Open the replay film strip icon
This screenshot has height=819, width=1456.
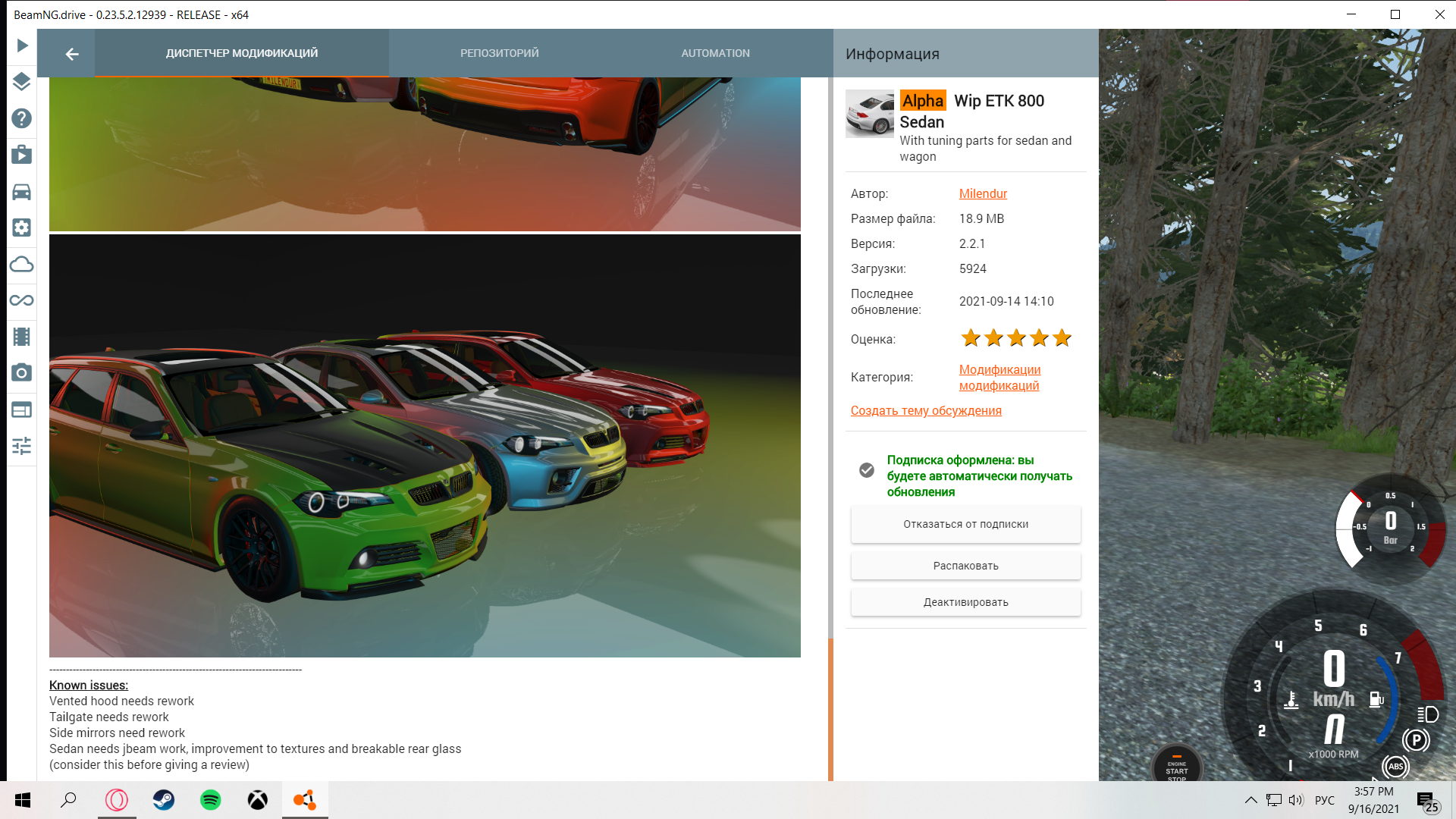coord(22,337)
